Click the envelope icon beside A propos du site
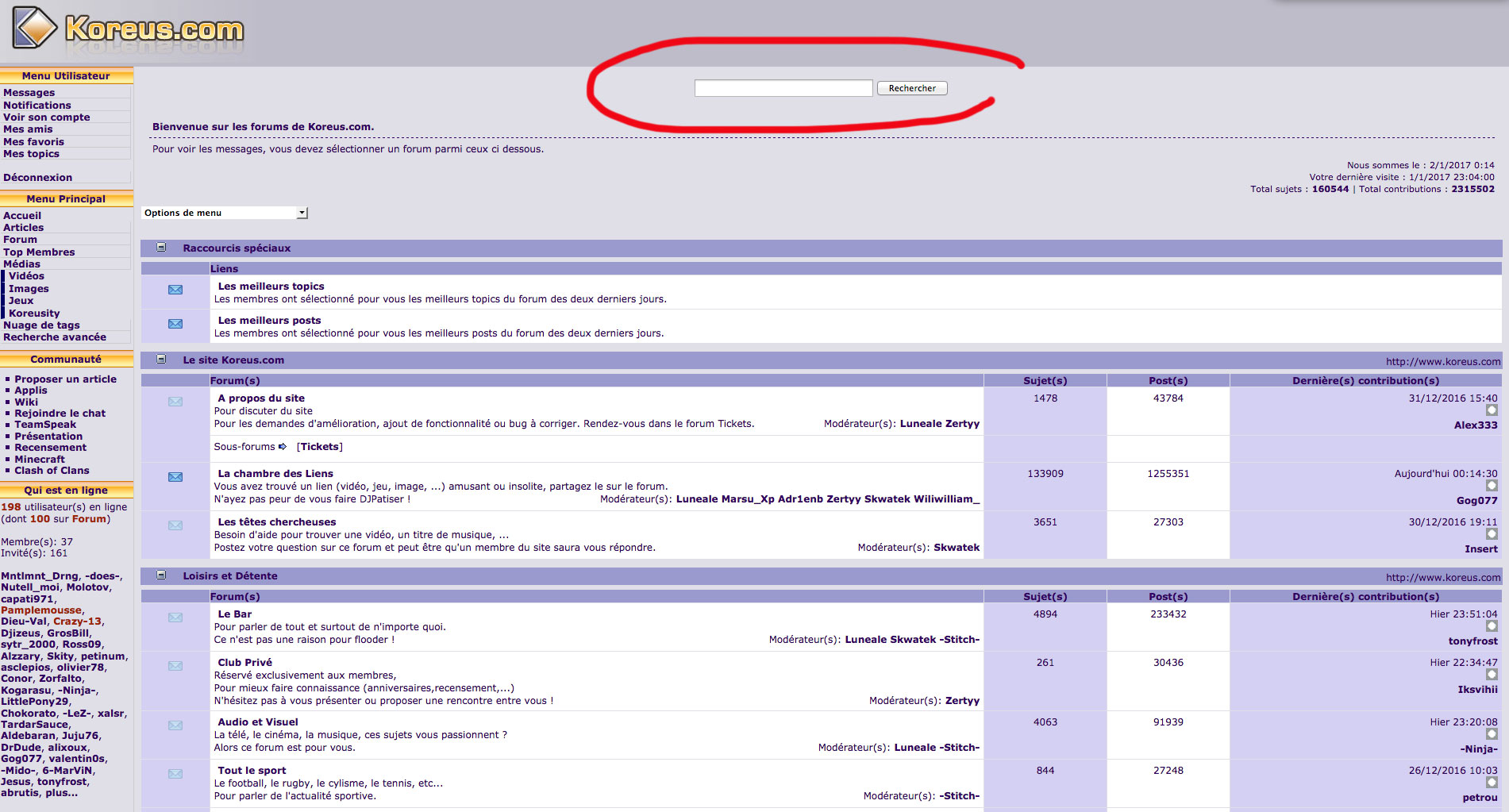1509x812 pixels. pyautogui.click(x=175, y=402)
